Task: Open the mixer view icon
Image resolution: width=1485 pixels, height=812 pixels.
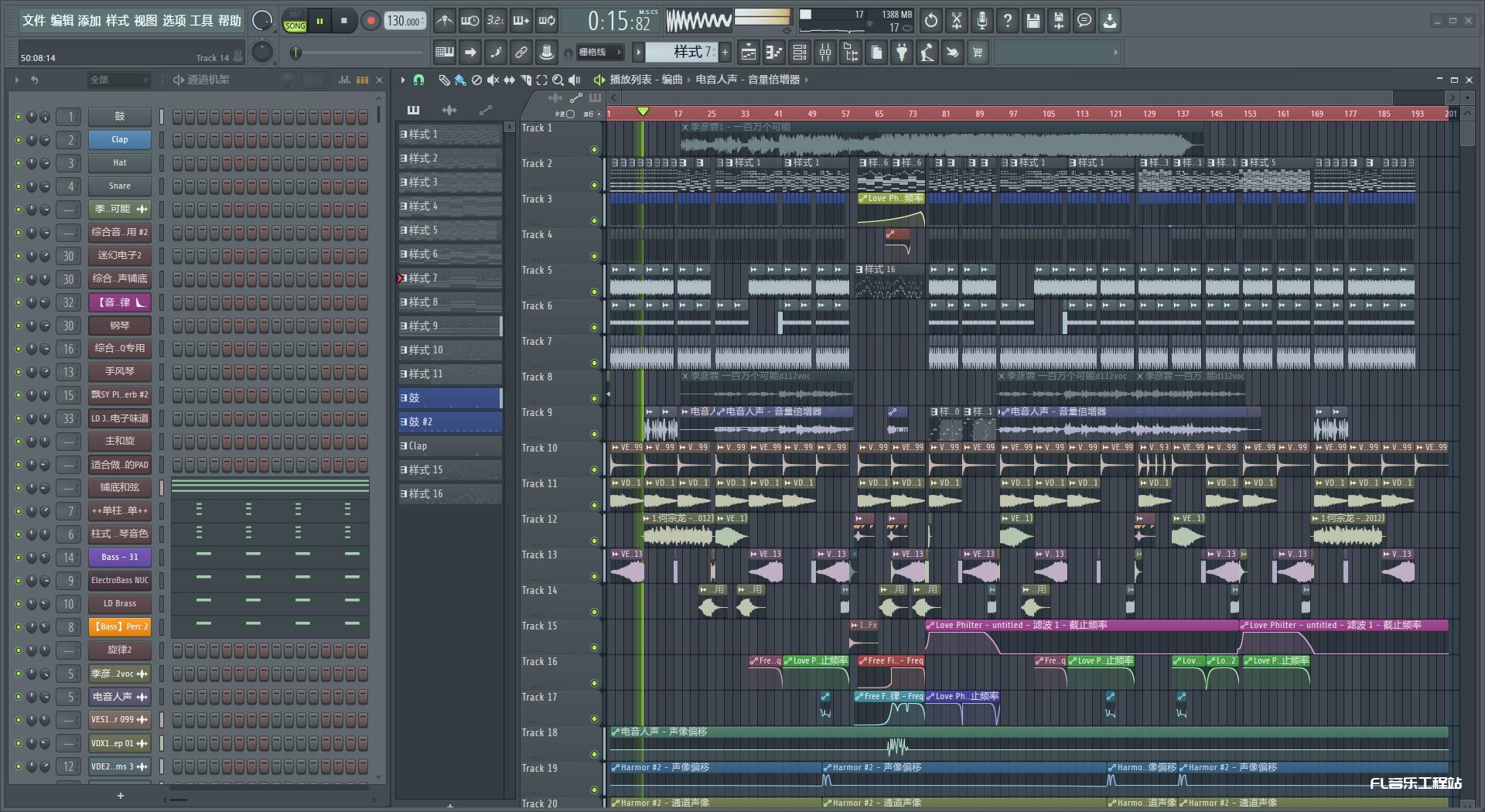Action: [825, 53]
